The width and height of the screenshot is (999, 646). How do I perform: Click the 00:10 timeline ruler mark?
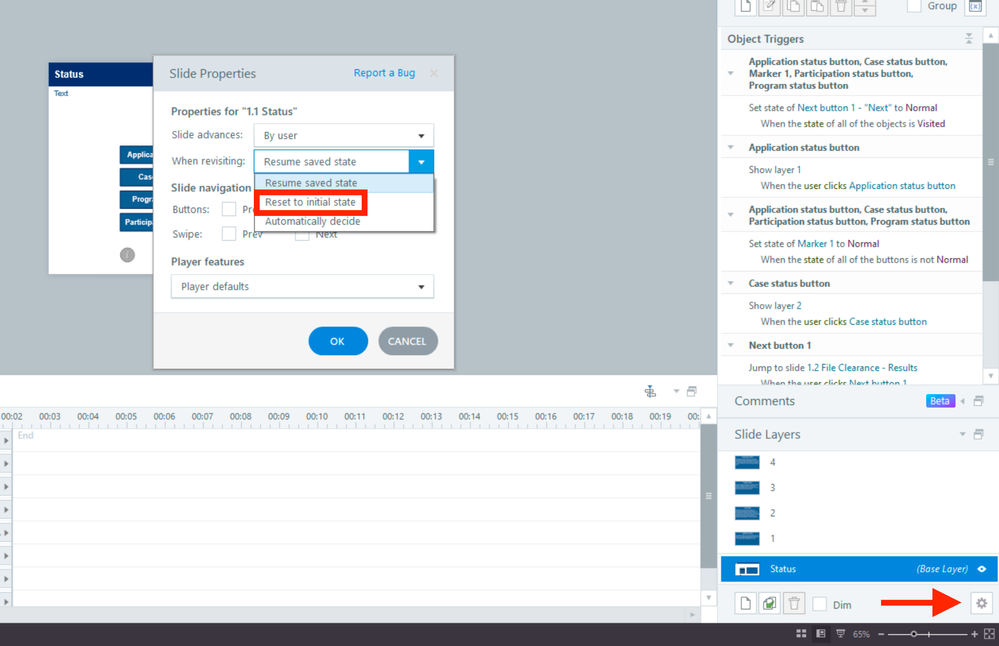[x=317, y=416]
